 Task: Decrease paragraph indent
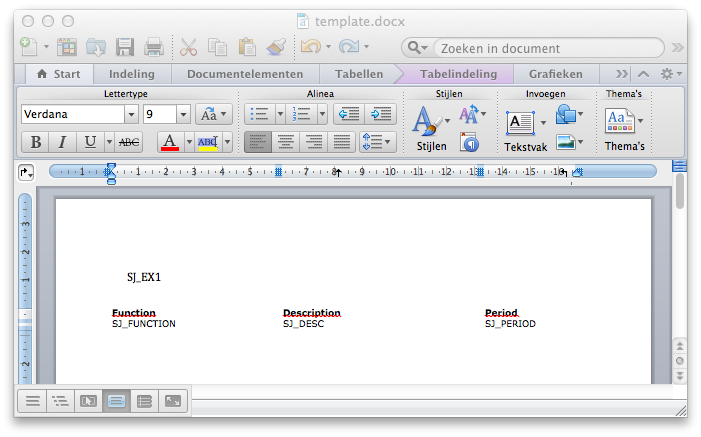pyautogui.click(x=349, y=115)
